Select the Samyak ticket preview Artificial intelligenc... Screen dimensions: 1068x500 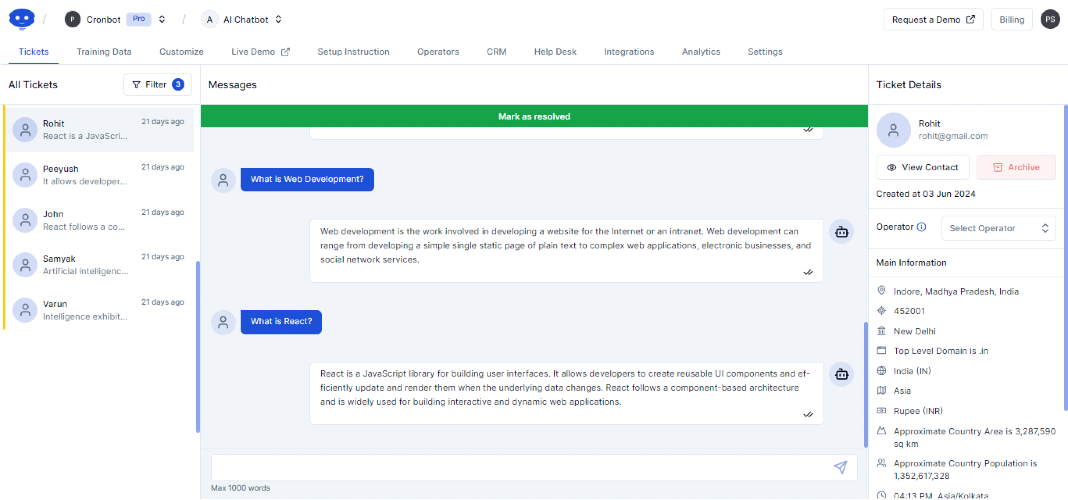[x=85, y=271]
